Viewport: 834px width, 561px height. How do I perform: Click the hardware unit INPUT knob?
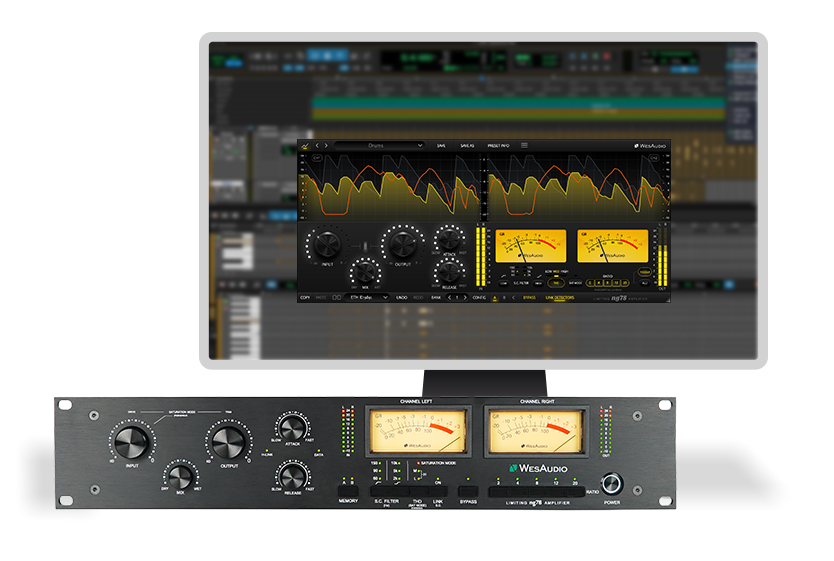(131, 443)
